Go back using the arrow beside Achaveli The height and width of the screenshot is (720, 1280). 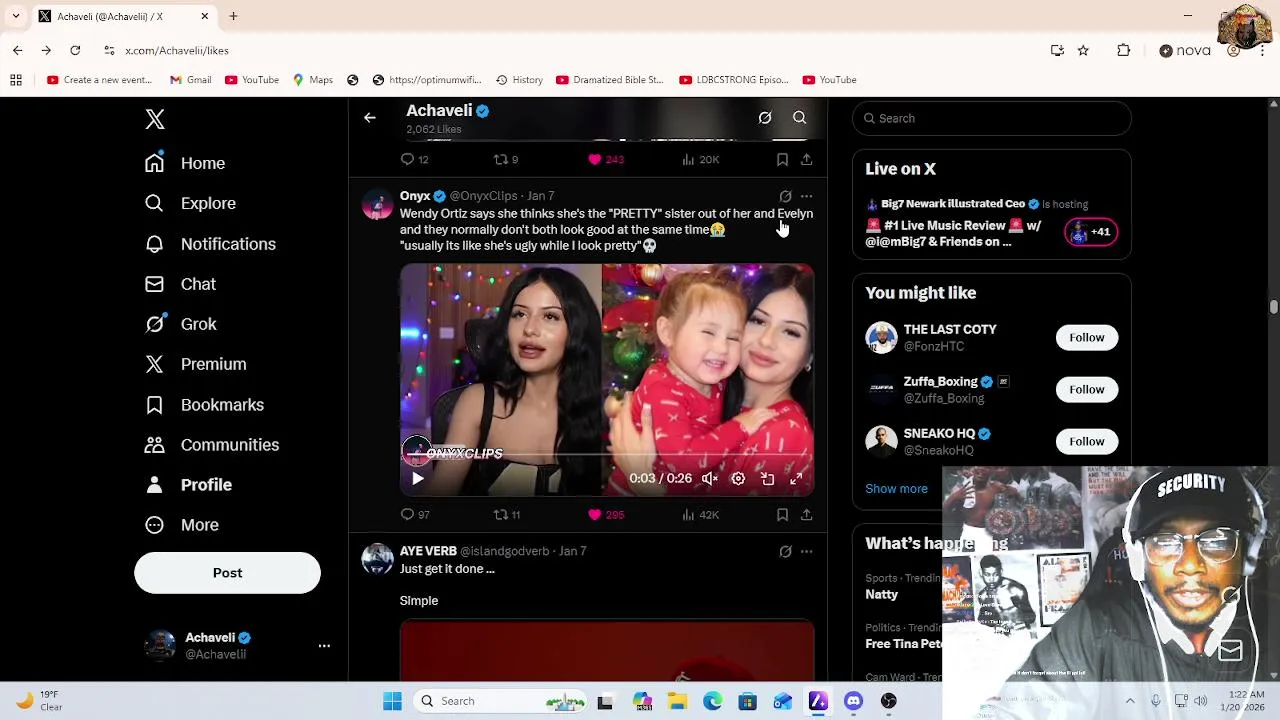tap(370, 118)
